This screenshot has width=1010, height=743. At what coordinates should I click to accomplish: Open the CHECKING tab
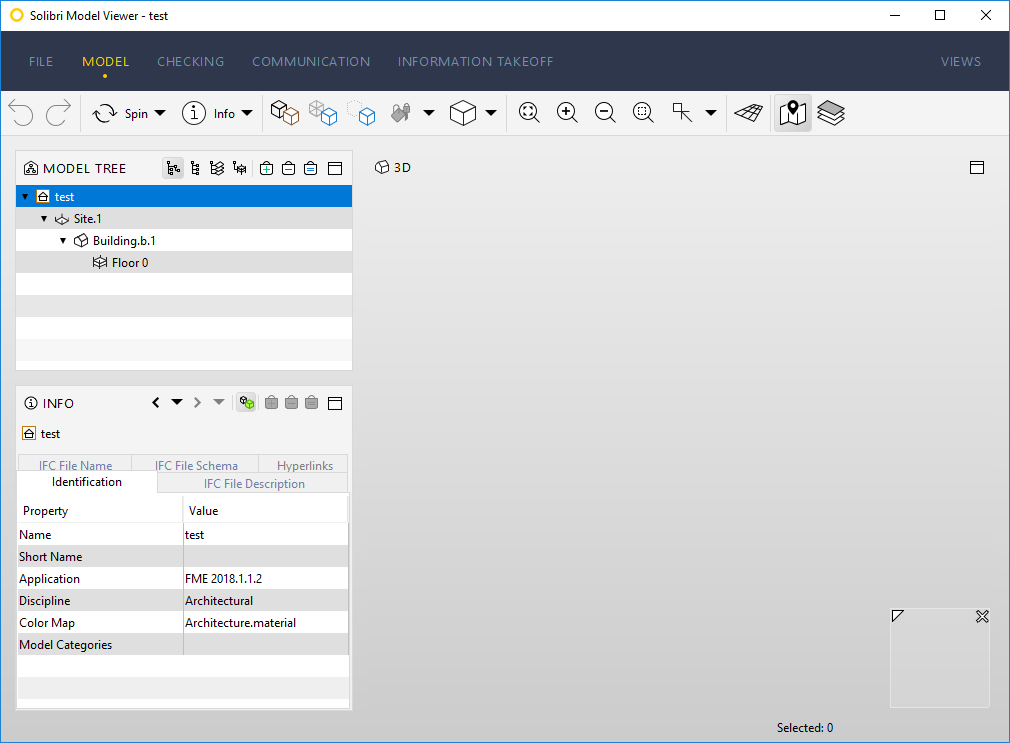191,62
